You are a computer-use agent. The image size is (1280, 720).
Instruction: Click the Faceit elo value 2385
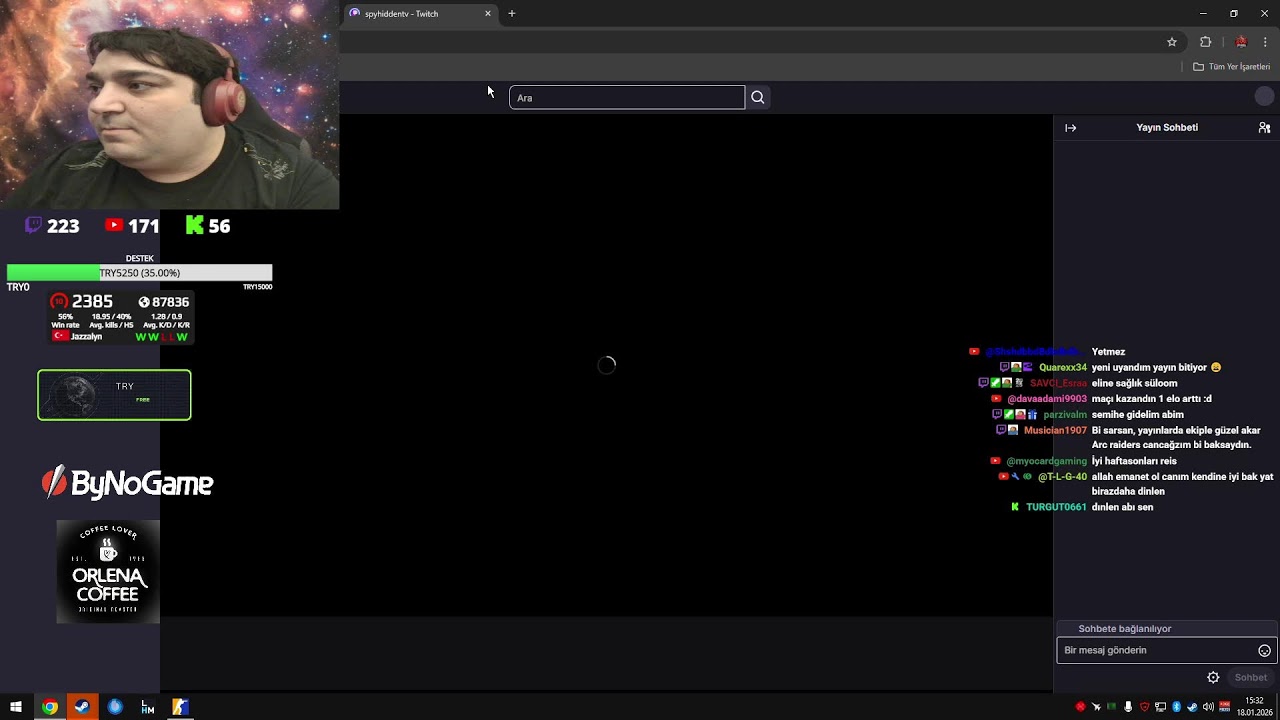tap(92, 302)
